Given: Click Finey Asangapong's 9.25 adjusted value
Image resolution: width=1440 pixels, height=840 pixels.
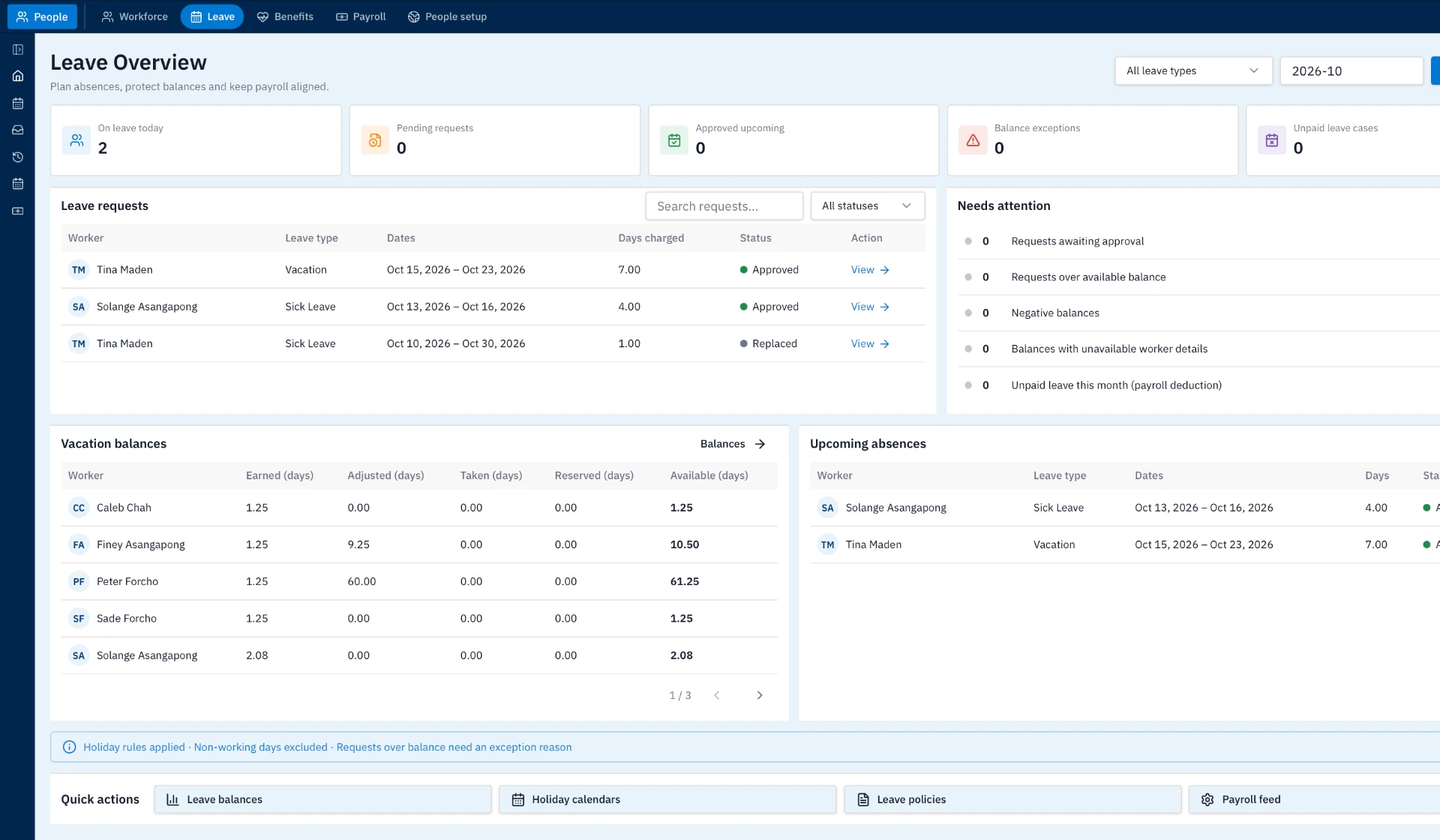Looking at the screenshot, I should coord(358,544).
